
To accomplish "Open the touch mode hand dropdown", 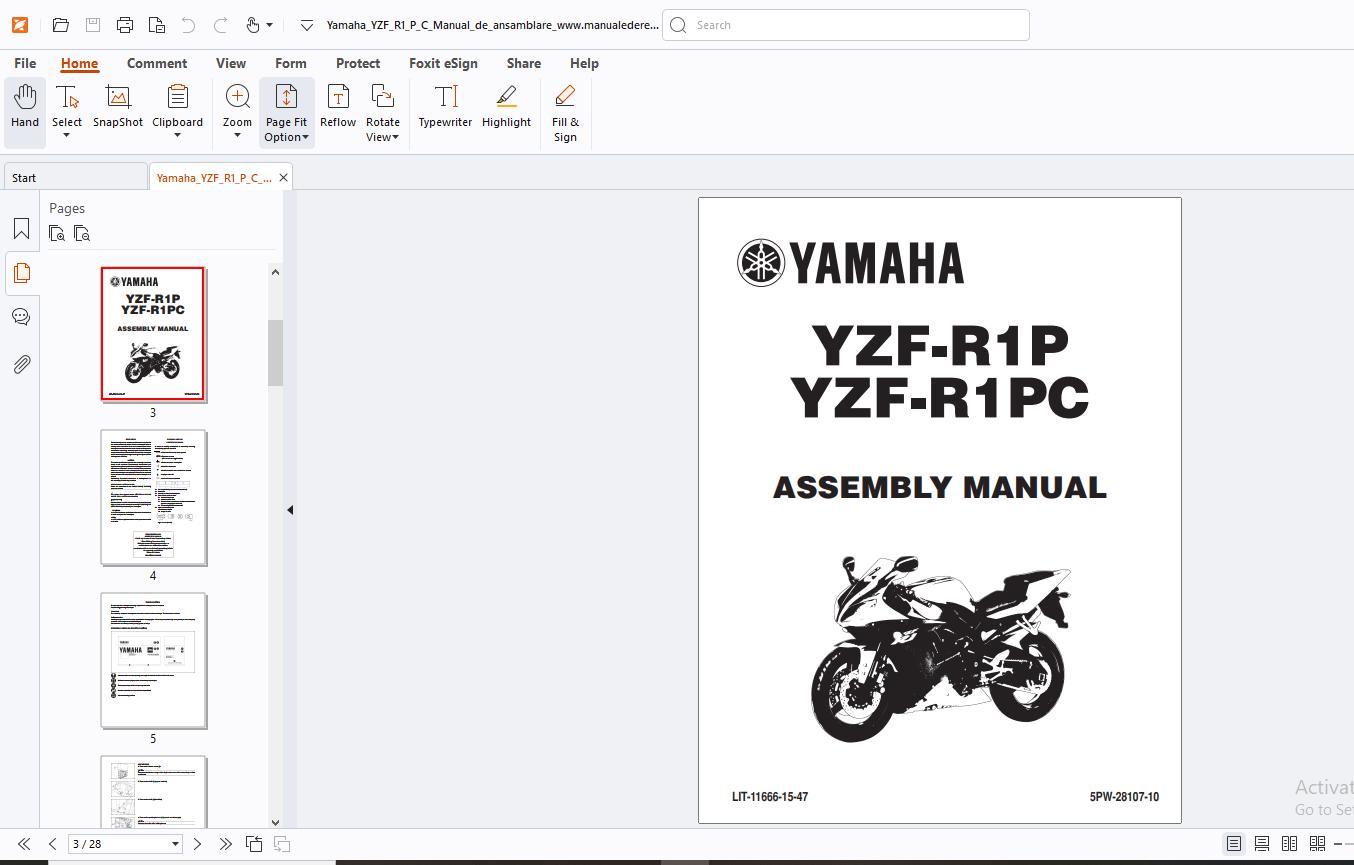I will pos(259,25).
